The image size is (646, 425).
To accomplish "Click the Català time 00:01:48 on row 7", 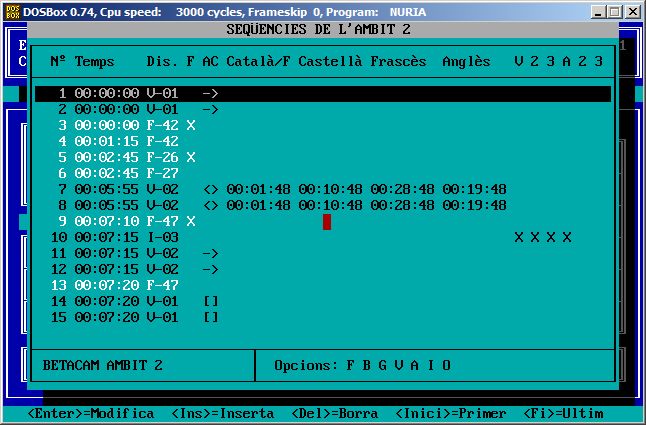I will [258, 189].
